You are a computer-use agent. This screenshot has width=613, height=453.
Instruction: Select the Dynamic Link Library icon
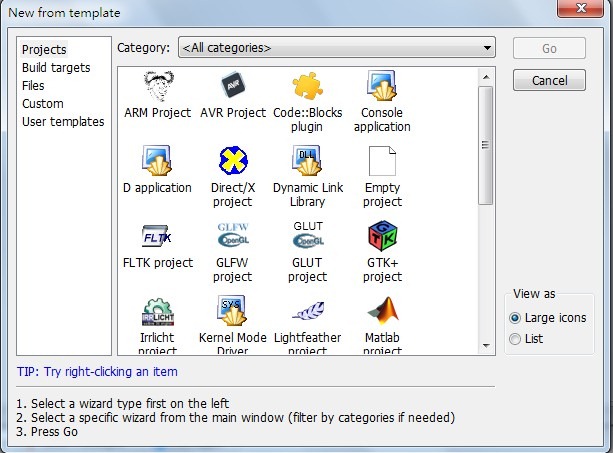307,161
